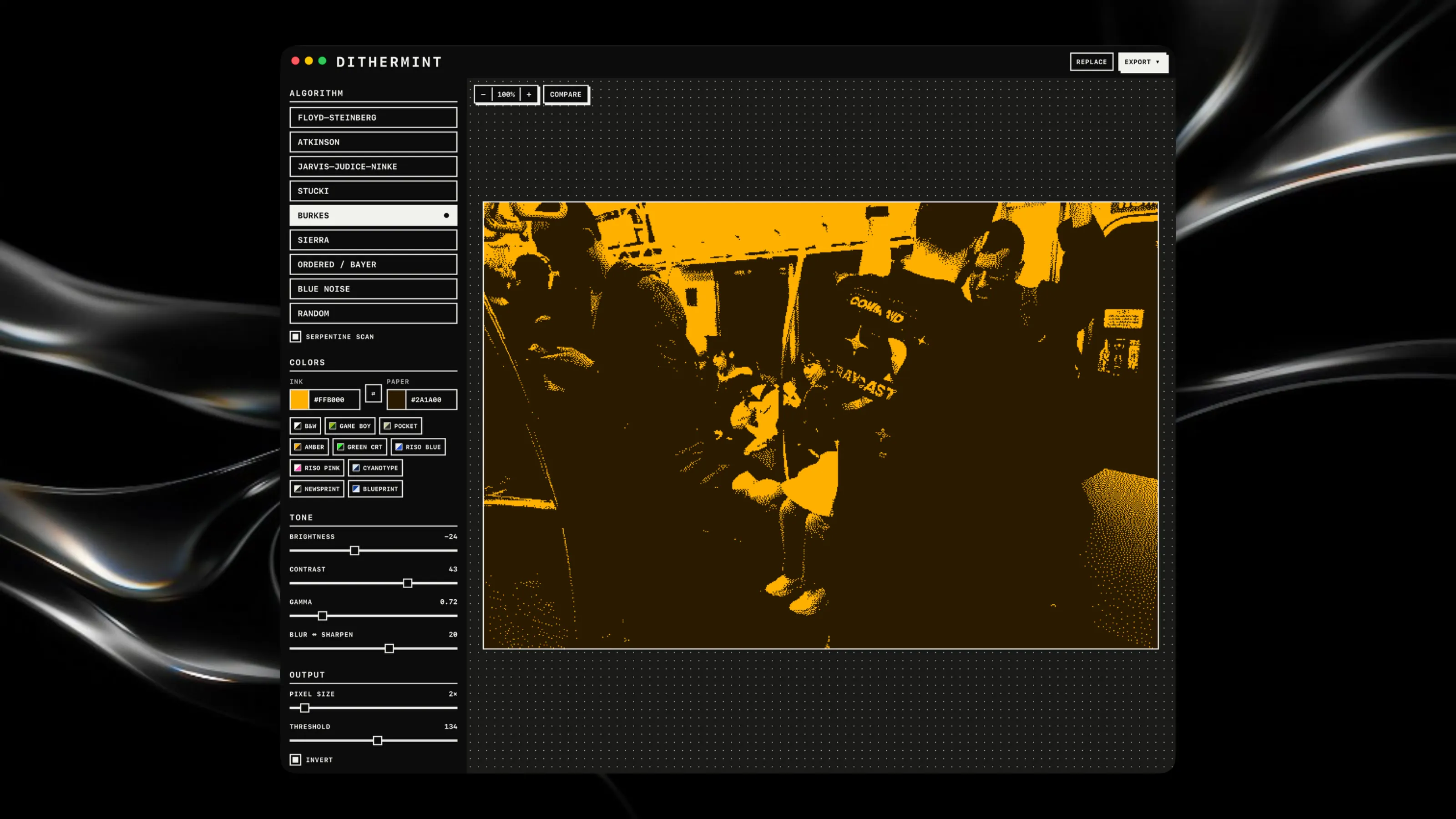The height and width of the screenshot is (819, 1456).
Task: Click the Threshold value 134
Action: (x=450, y=726)
